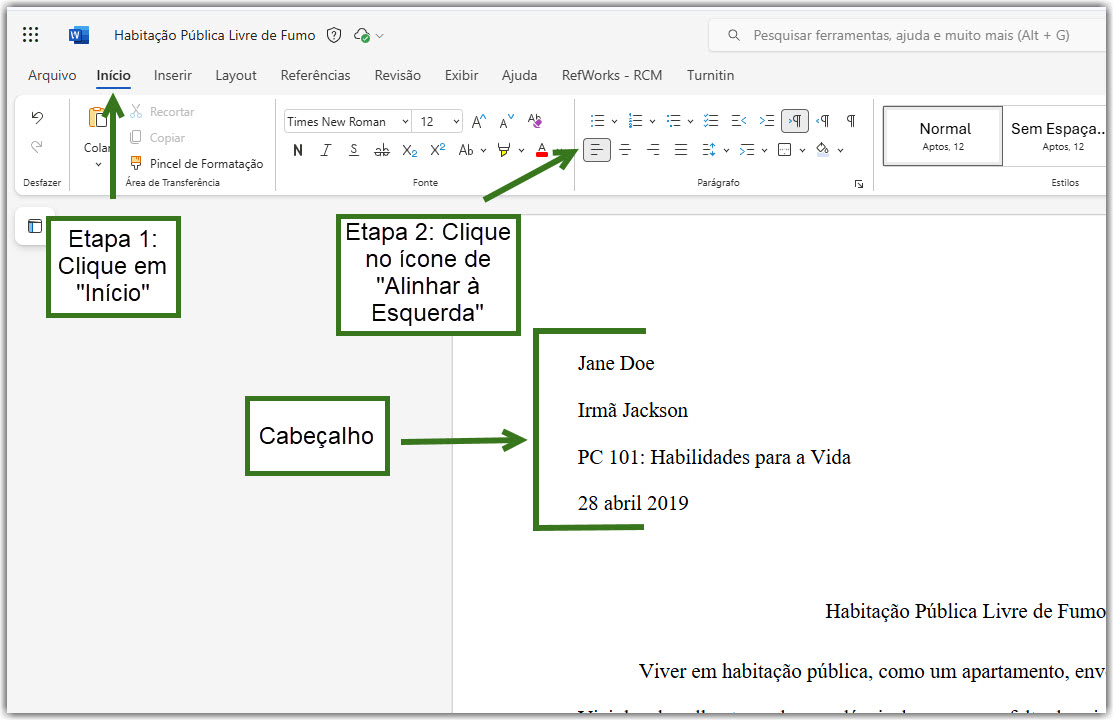Decrease indent with the outdent icon
The height and width of the screenshot is (721, 1114).
click(739, 121)
